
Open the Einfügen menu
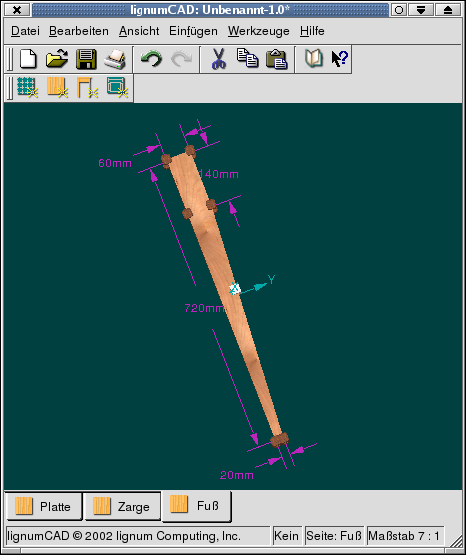pyautogui.click(x=193, y=31)
